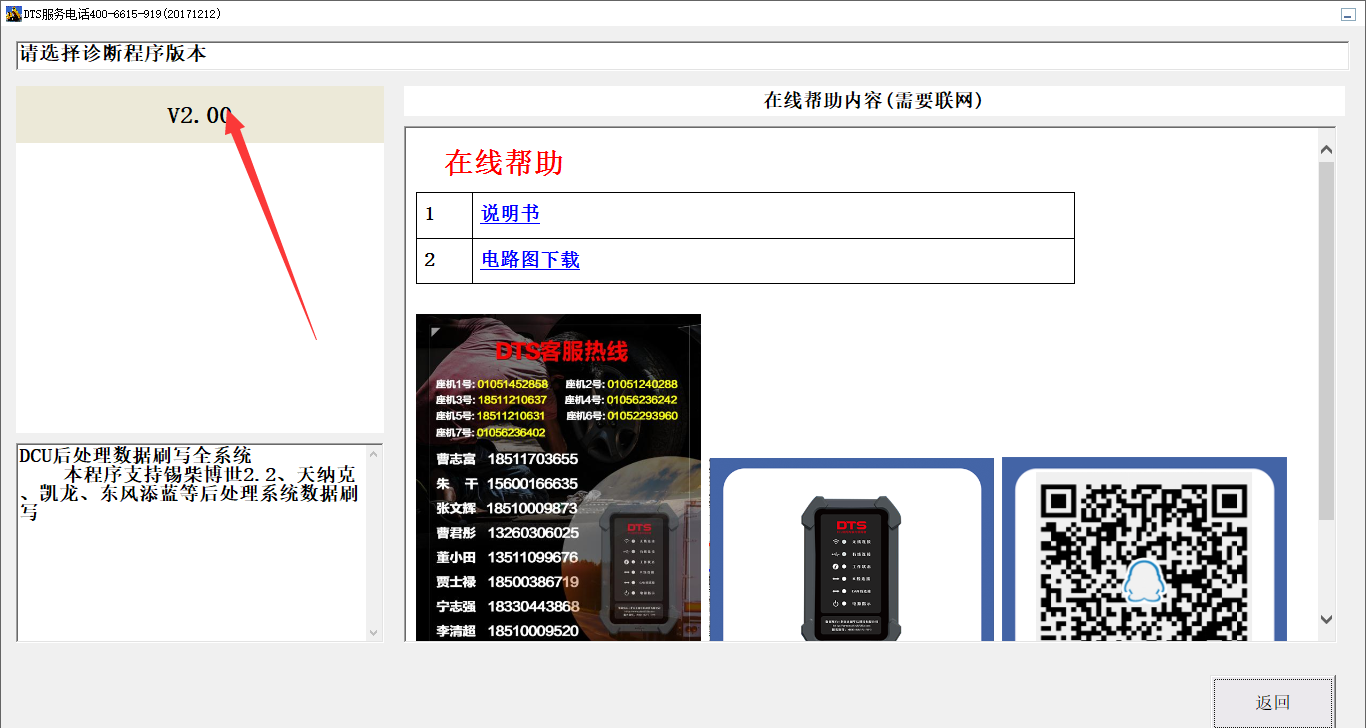Select the V2.00 diagnostic program version
The image size is (1366, 728).
[x=200, y=115]
